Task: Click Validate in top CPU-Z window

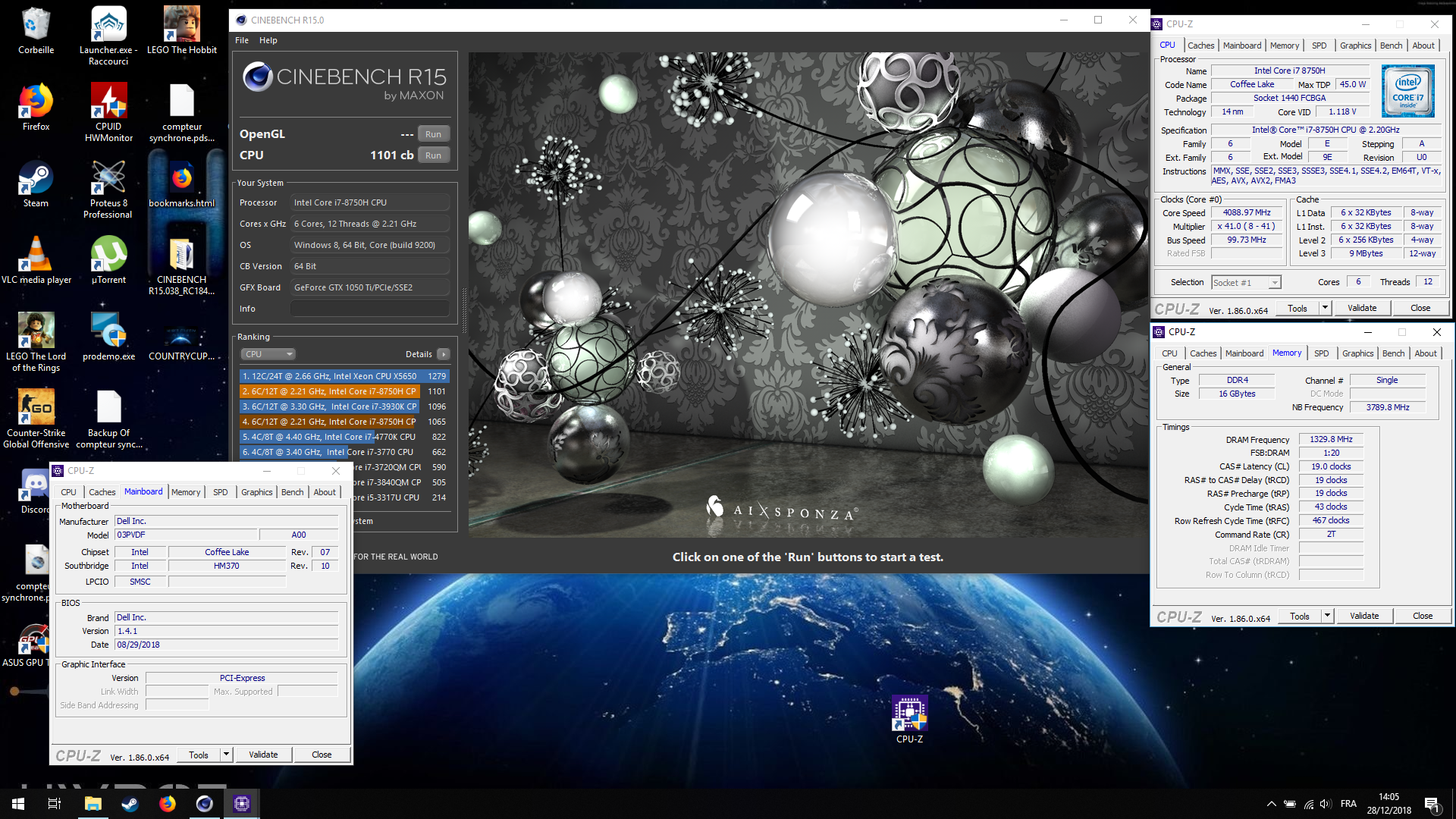Action: point(1362,308)
